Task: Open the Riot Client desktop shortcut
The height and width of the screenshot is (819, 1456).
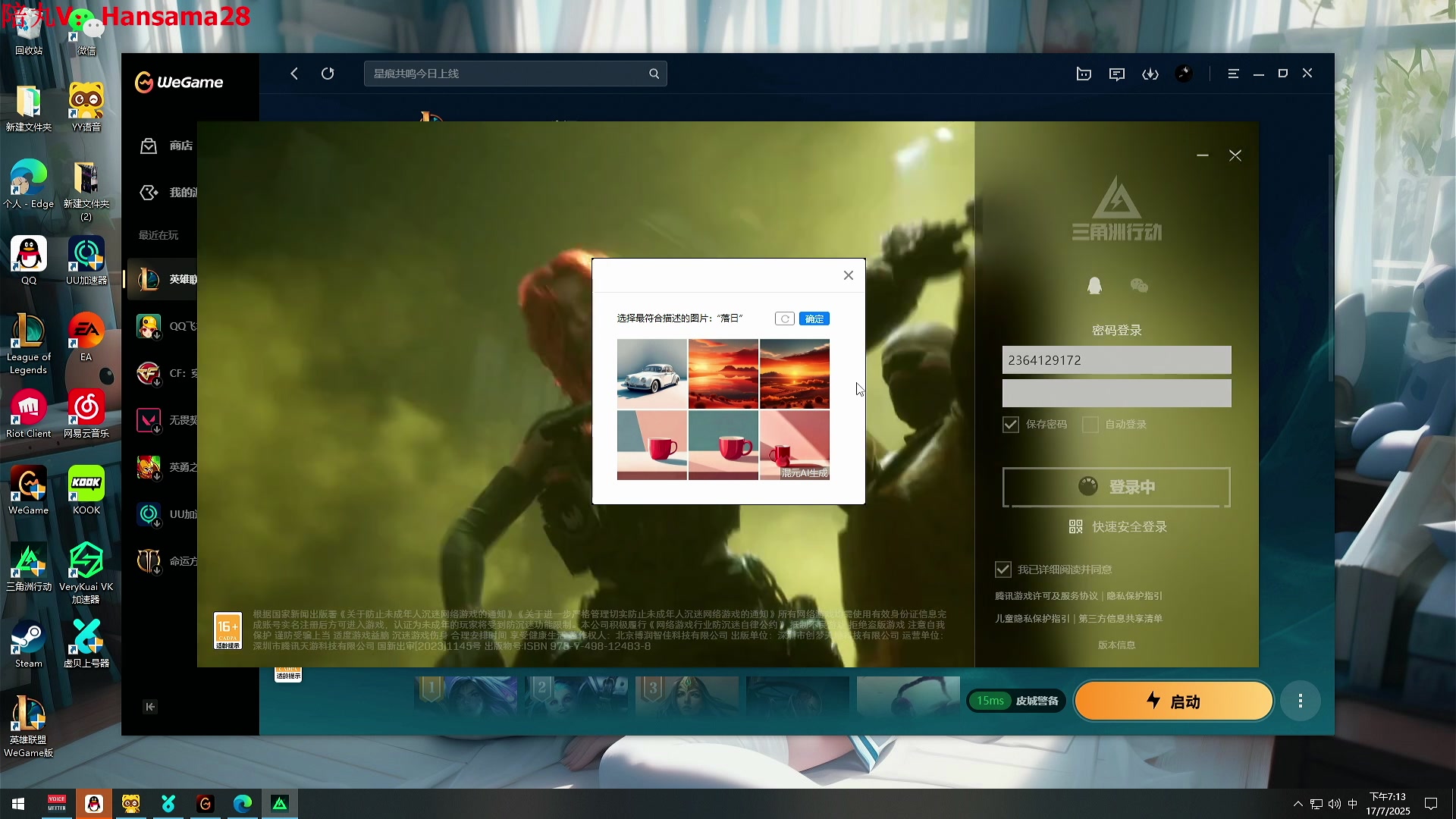Action: (29, 415)
